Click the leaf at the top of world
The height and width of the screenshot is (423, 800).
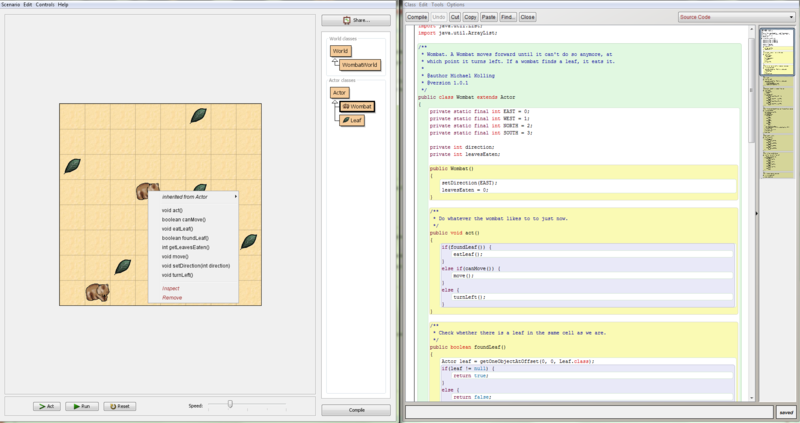click(199, 115)
